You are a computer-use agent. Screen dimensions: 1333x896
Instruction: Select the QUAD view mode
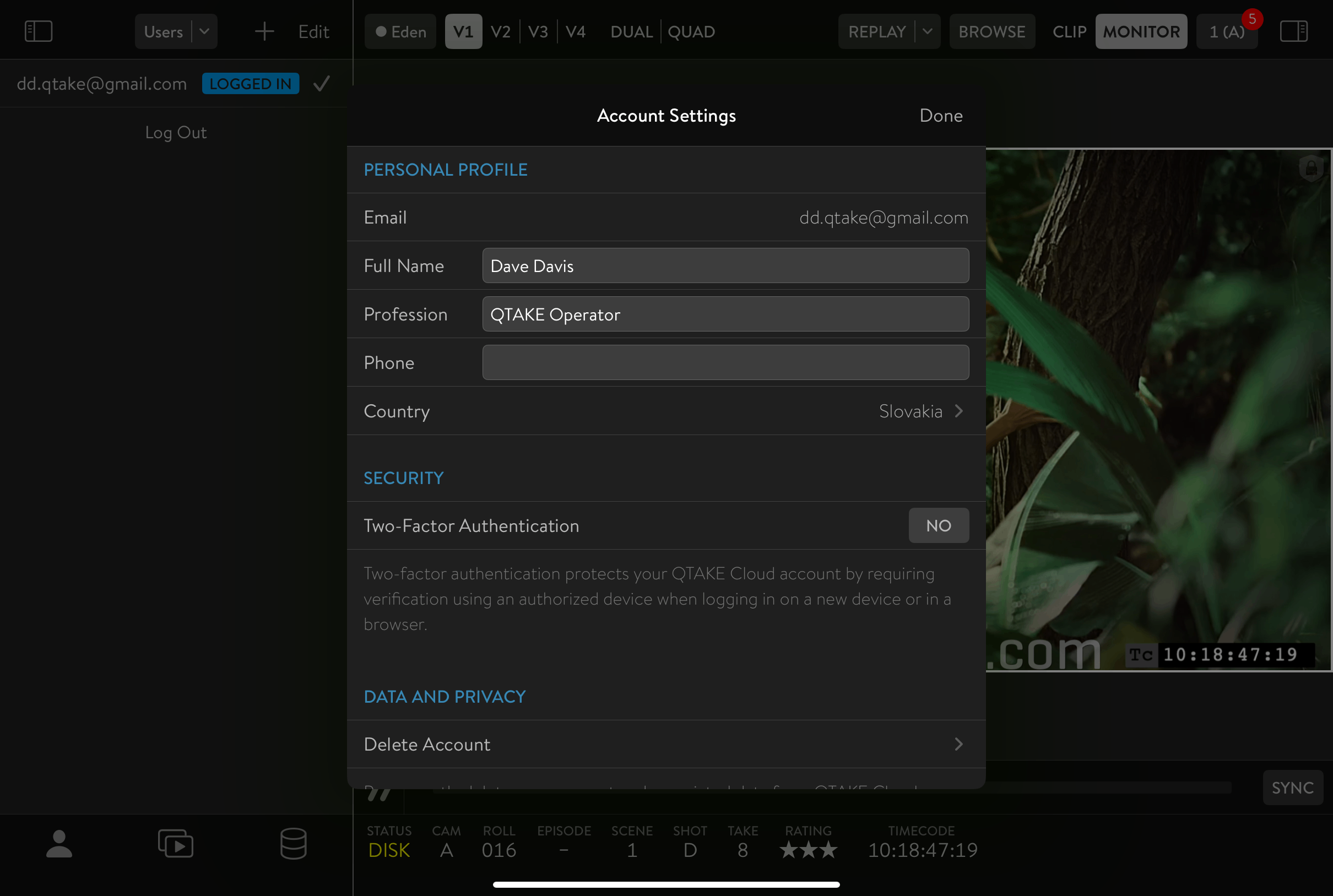click(x=691, y=31)
